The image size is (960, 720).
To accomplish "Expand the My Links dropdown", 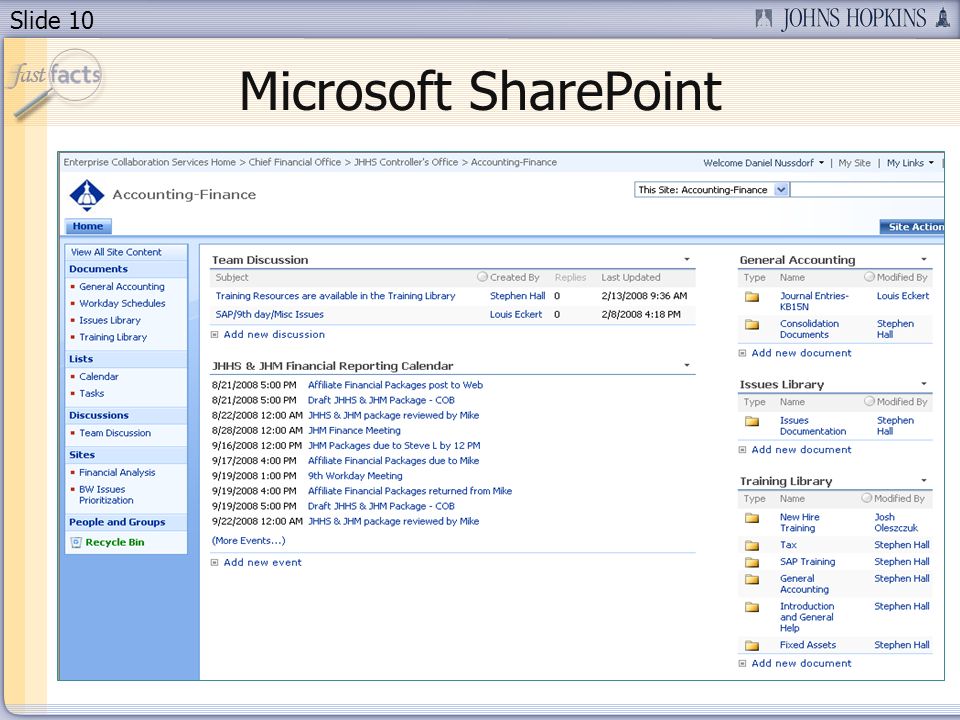I will 910,163.
